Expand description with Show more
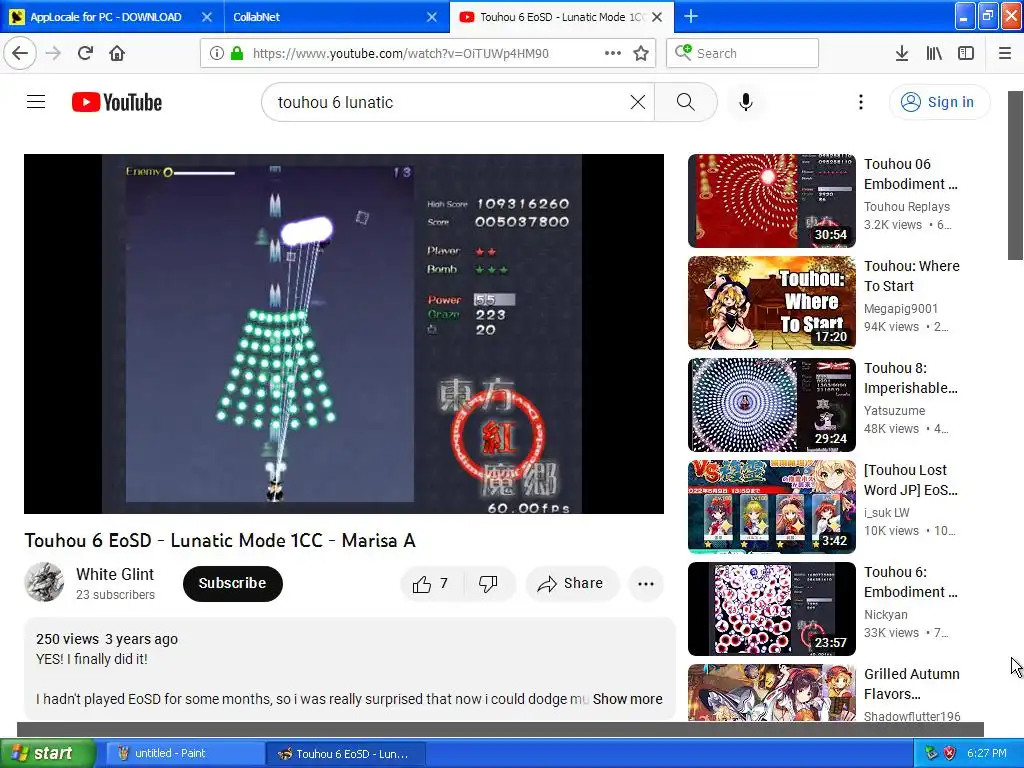 (x=627, y=699)
